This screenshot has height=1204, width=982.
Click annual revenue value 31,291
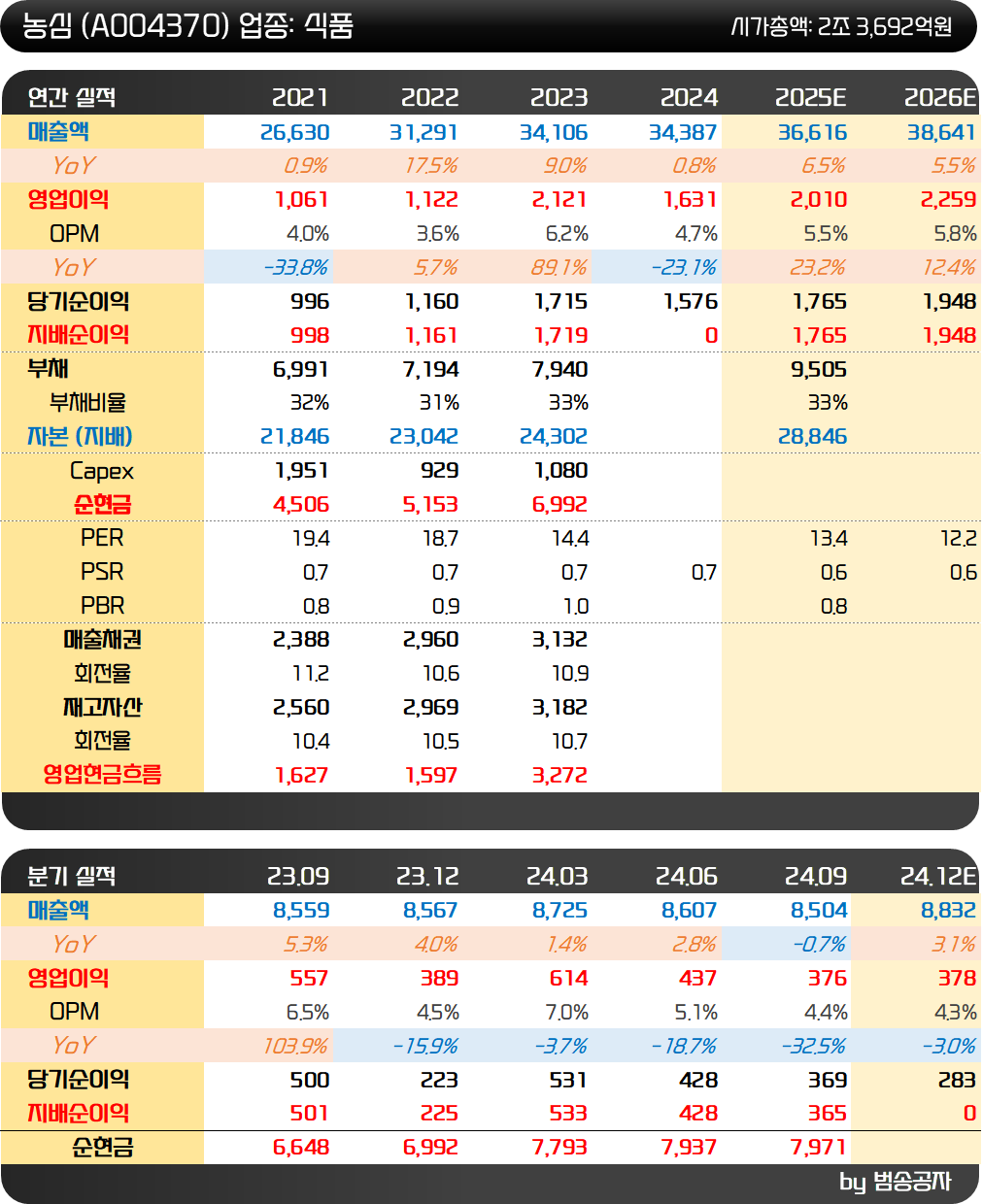point(423,132)
